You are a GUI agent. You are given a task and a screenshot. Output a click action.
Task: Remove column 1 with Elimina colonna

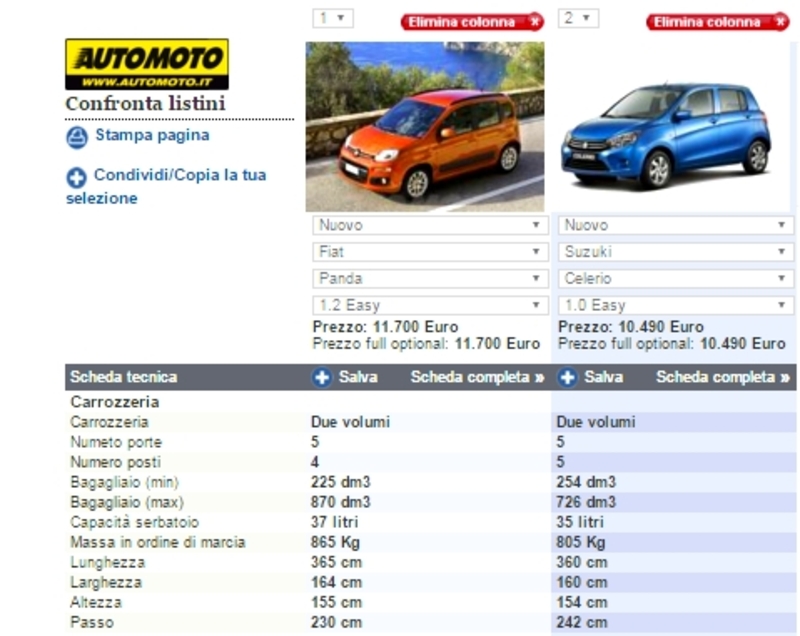click(472, 22)
